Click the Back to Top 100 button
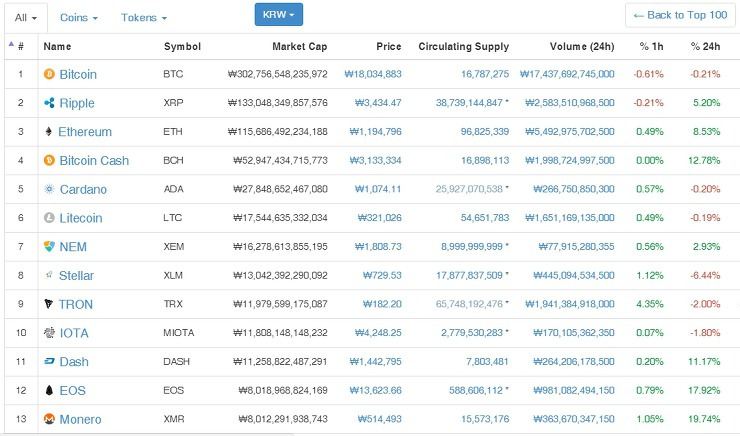The image size is (740, 436). [680, 15]
